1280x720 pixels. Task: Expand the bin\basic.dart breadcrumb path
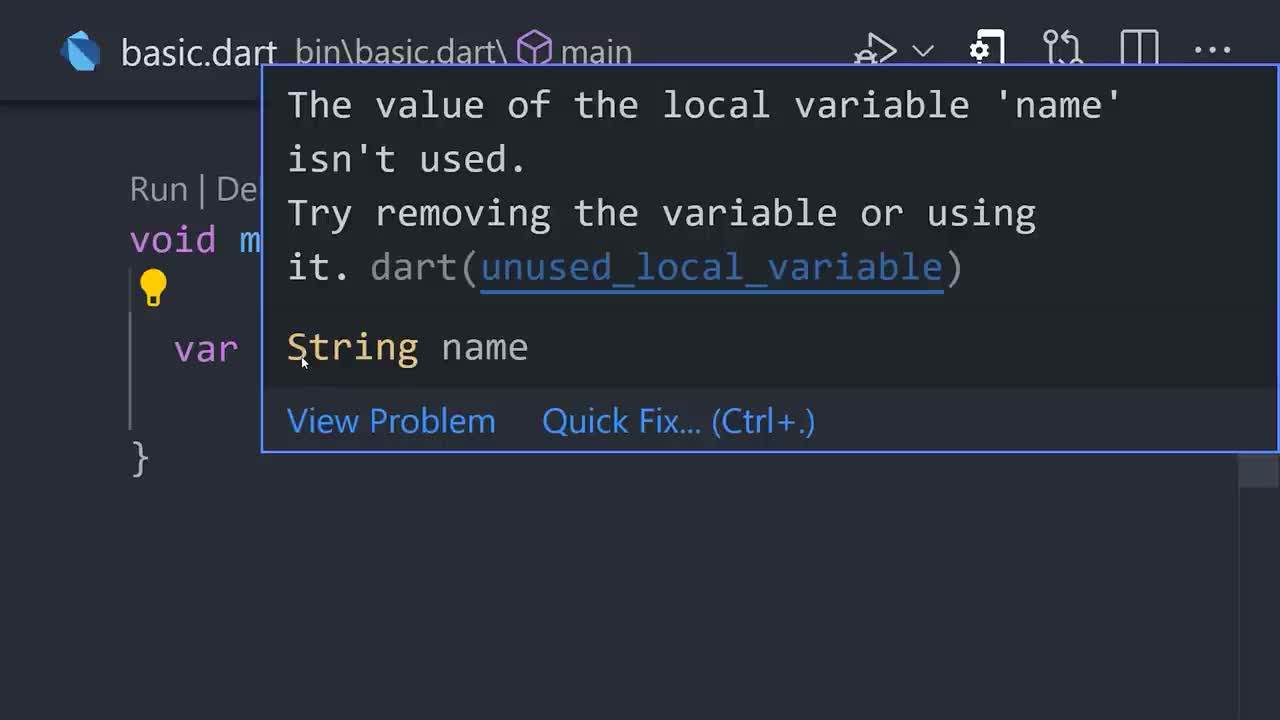(x=400, y=52)
